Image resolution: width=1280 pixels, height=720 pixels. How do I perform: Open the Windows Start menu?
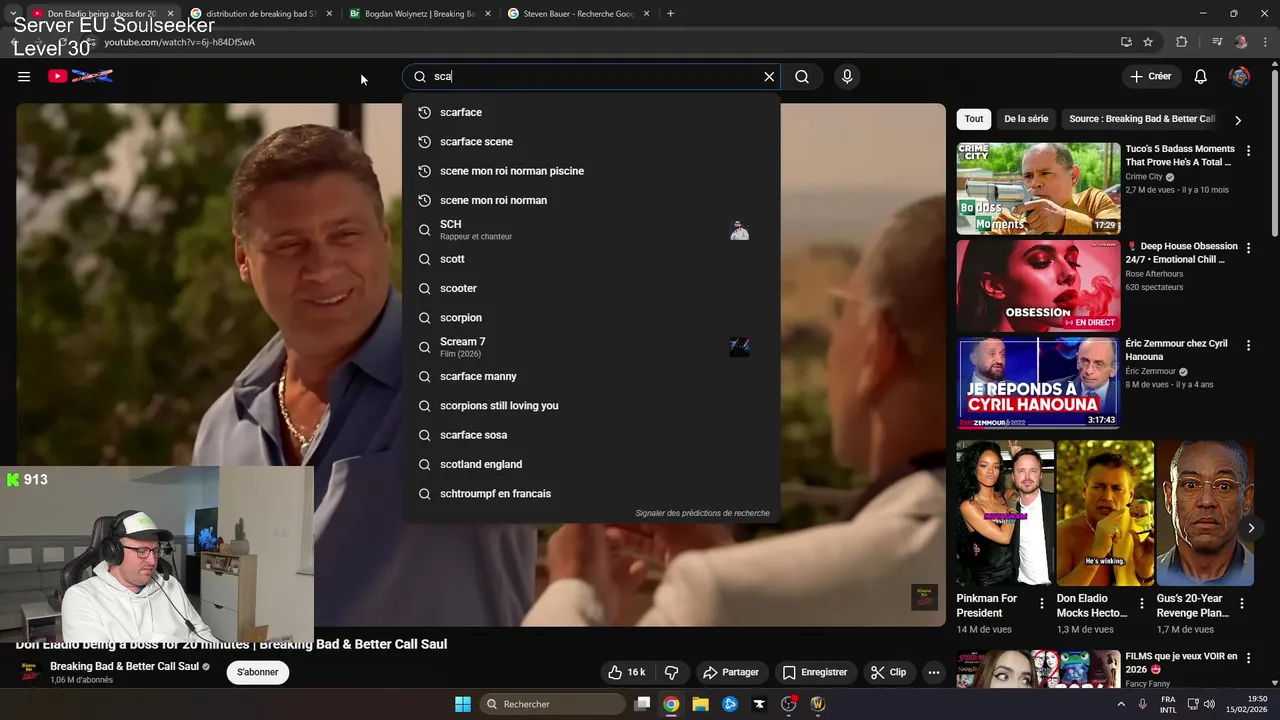pos(463,704)
